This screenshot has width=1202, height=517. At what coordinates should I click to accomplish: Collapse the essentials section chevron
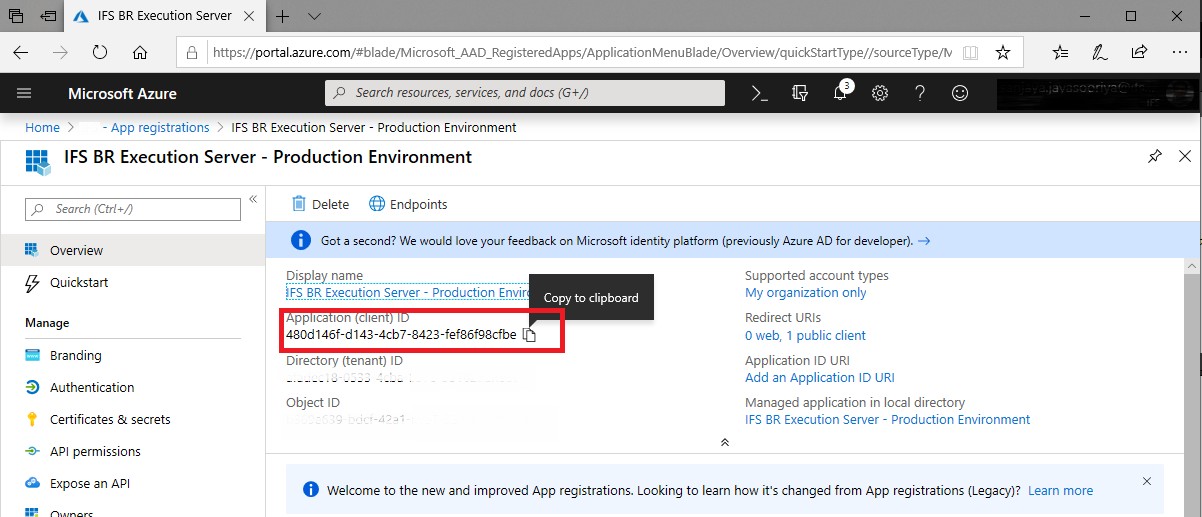click(x=725, y=442)
